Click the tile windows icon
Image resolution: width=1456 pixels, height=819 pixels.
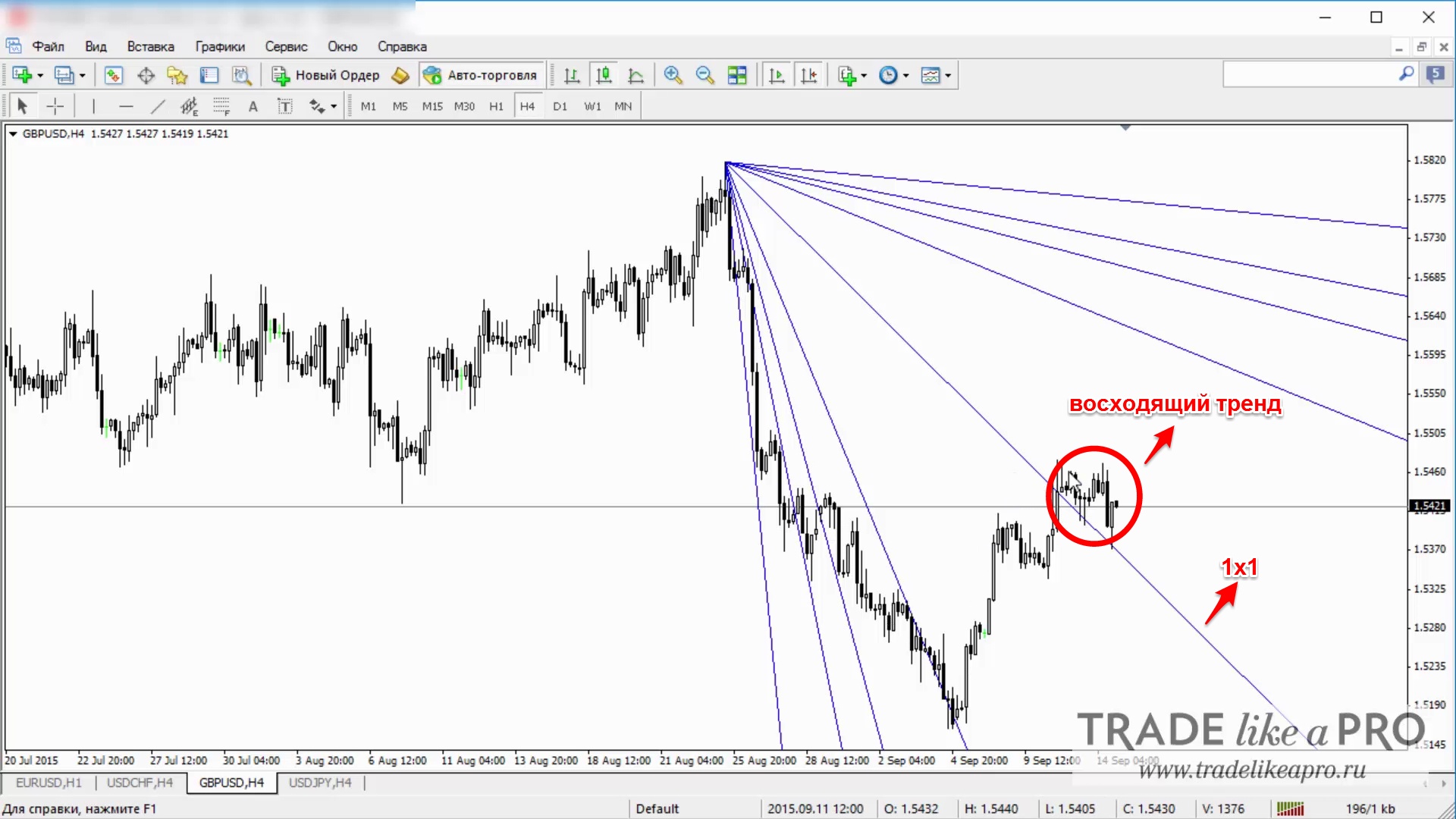click(x=737, y=75)
